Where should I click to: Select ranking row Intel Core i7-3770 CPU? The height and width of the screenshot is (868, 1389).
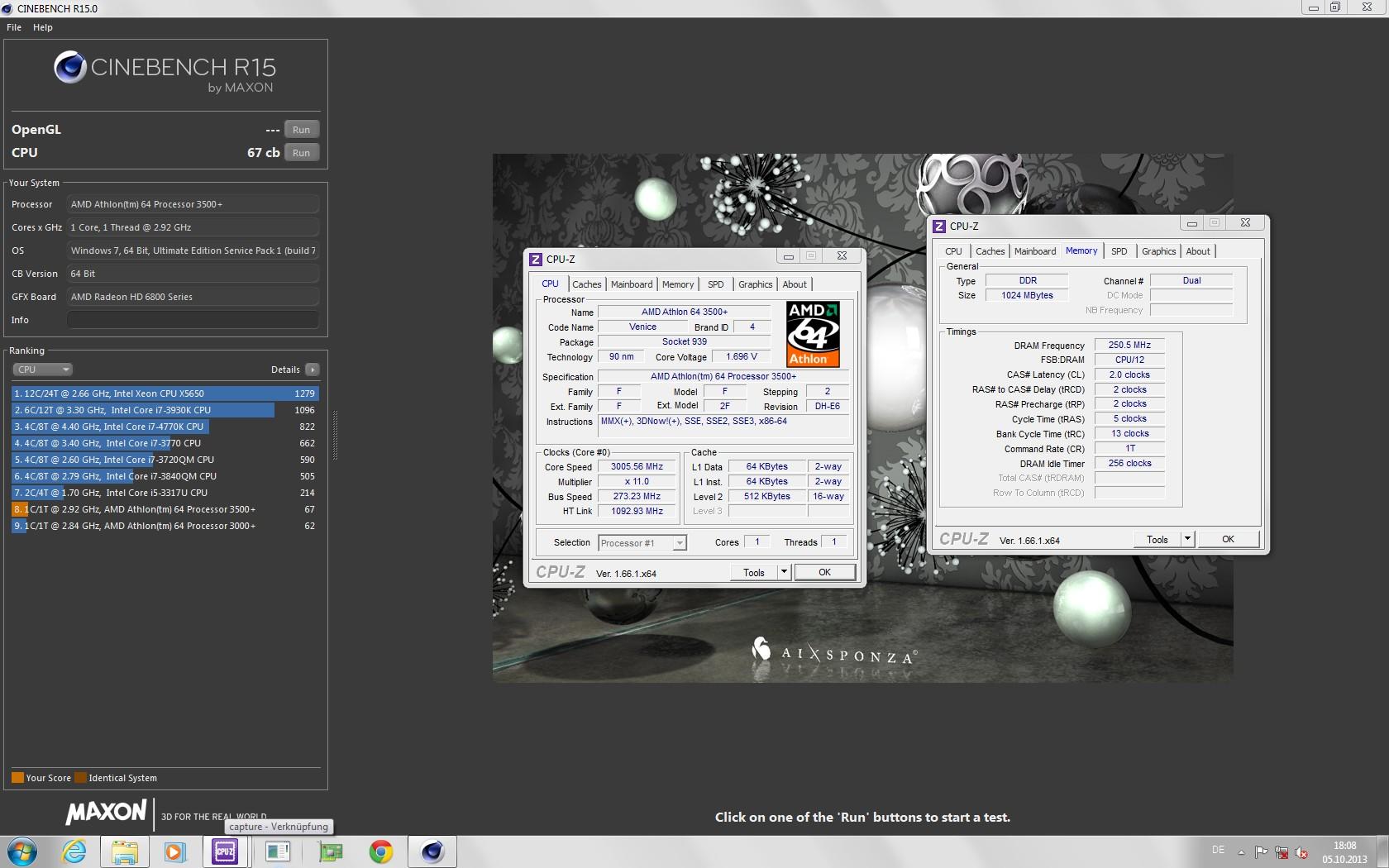pos(165,443)
